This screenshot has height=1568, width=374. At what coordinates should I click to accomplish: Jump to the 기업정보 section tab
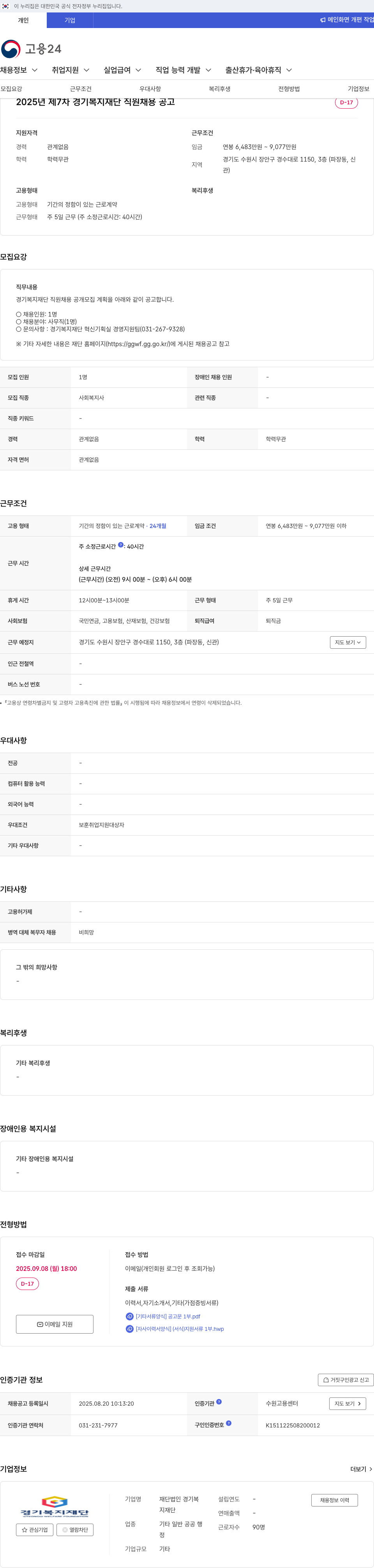tap(358, 89)
